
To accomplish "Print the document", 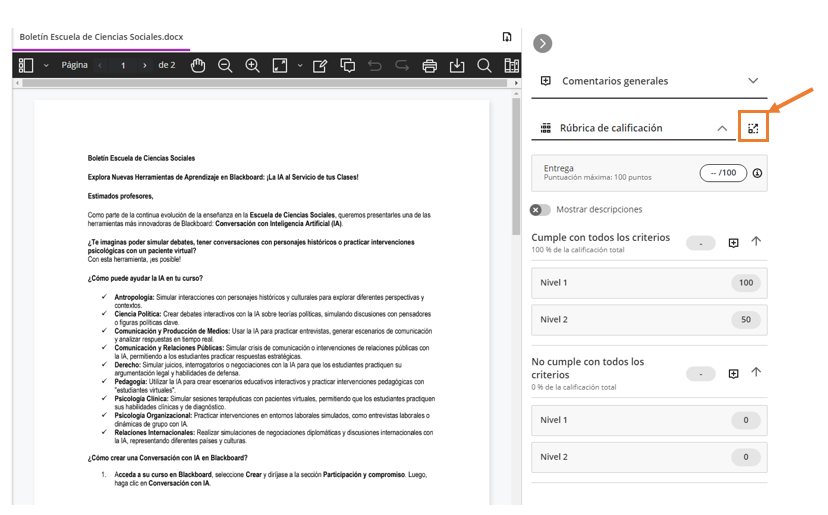I will tap(430, 65).
